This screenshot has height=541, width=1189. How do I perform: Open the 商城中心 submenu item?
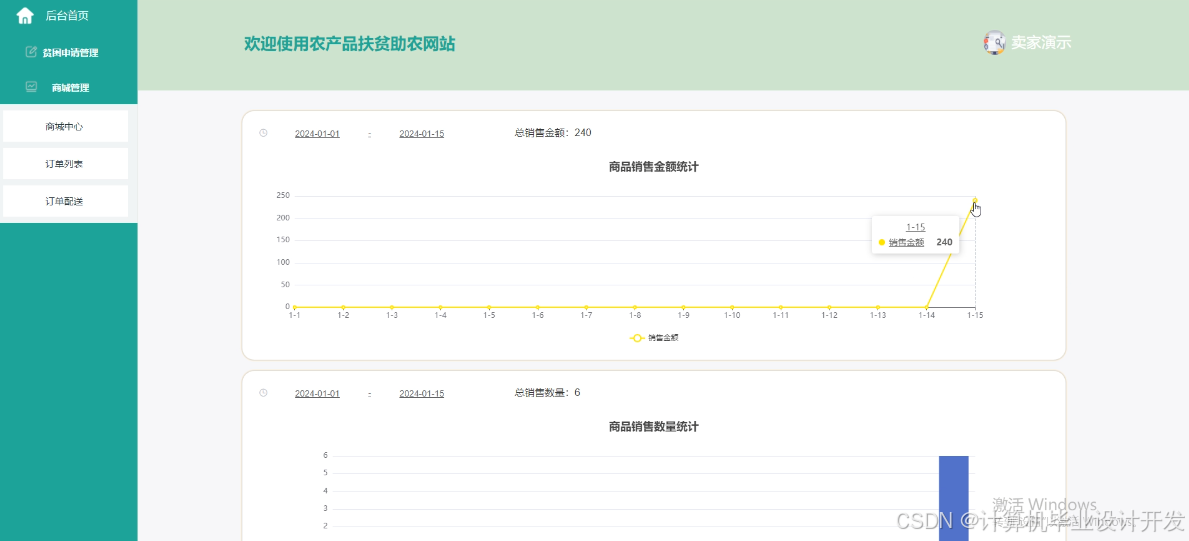click(65, 126)
